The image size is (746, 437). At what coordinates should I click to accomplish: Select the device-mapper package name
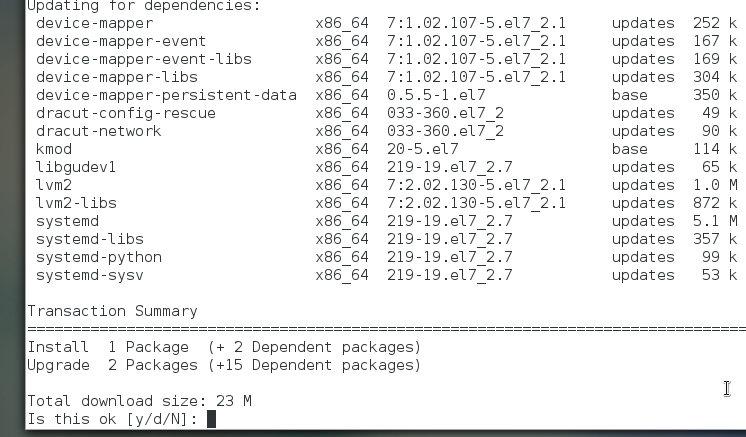point(95,23)
